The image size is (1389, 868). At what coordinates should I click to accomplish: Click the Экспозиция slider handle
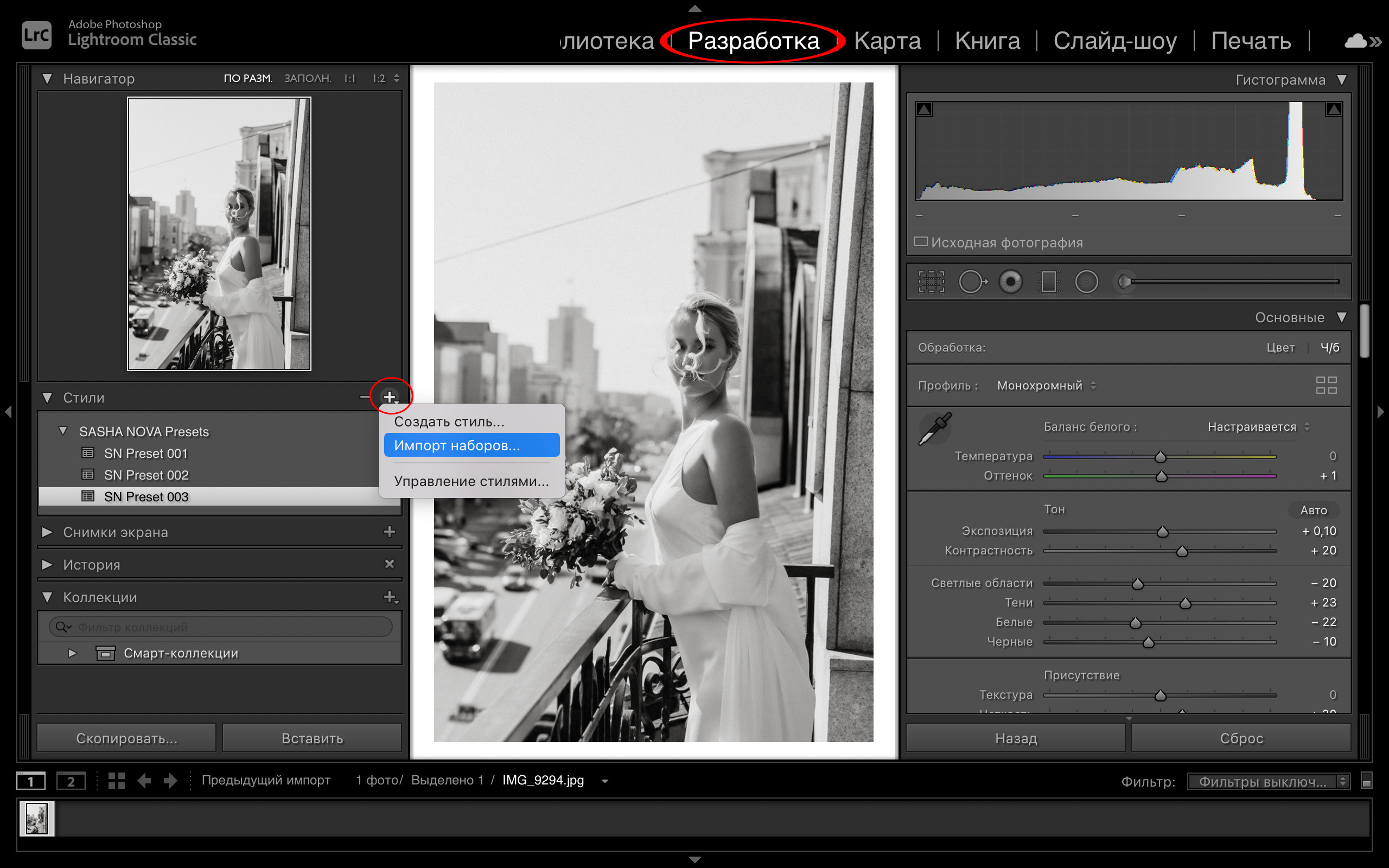point(1162,532)
